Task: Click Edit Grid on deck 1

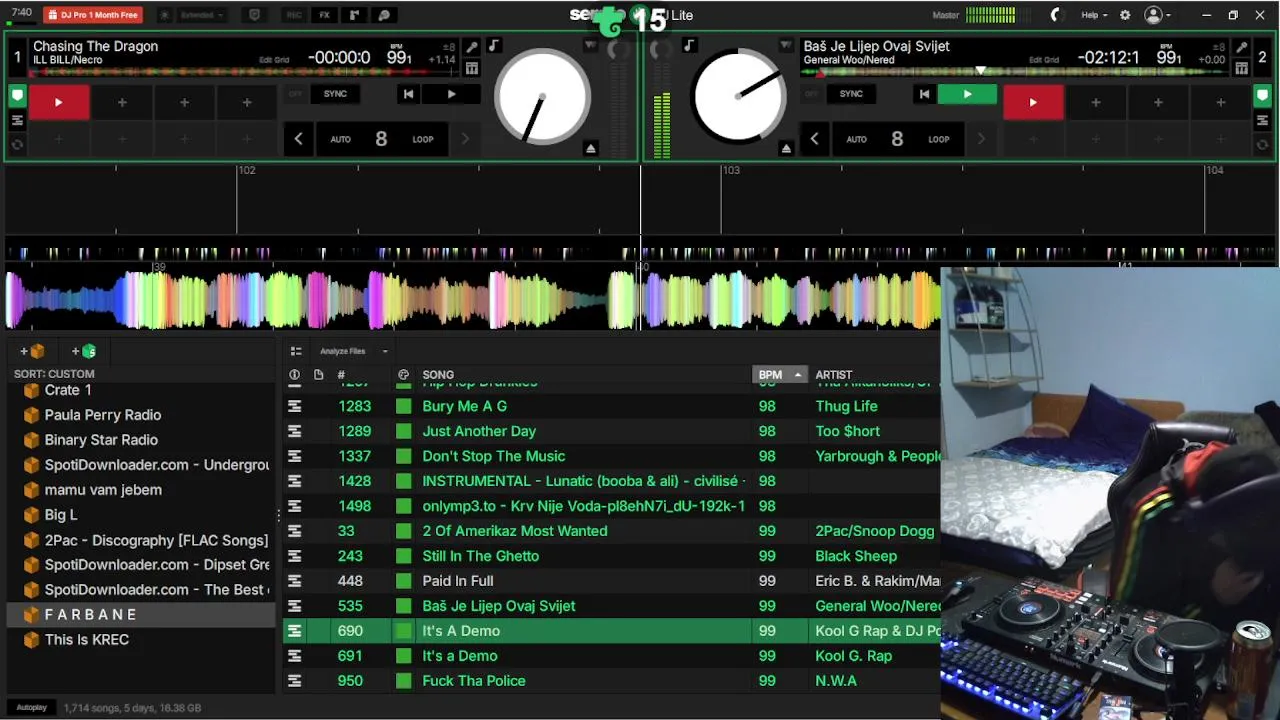Action: pyautogui.click(x=274, y=60)
